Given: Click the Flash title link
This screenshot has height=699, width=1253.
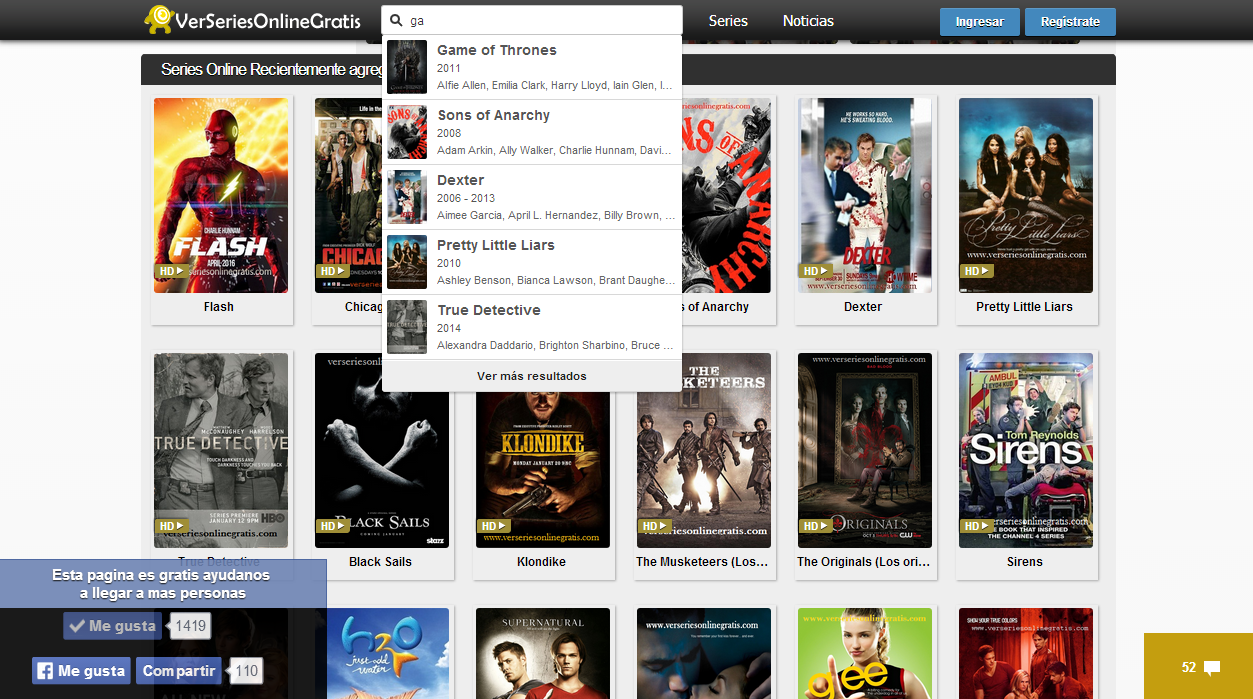Looking at the screenshot, I should [219, 307].
